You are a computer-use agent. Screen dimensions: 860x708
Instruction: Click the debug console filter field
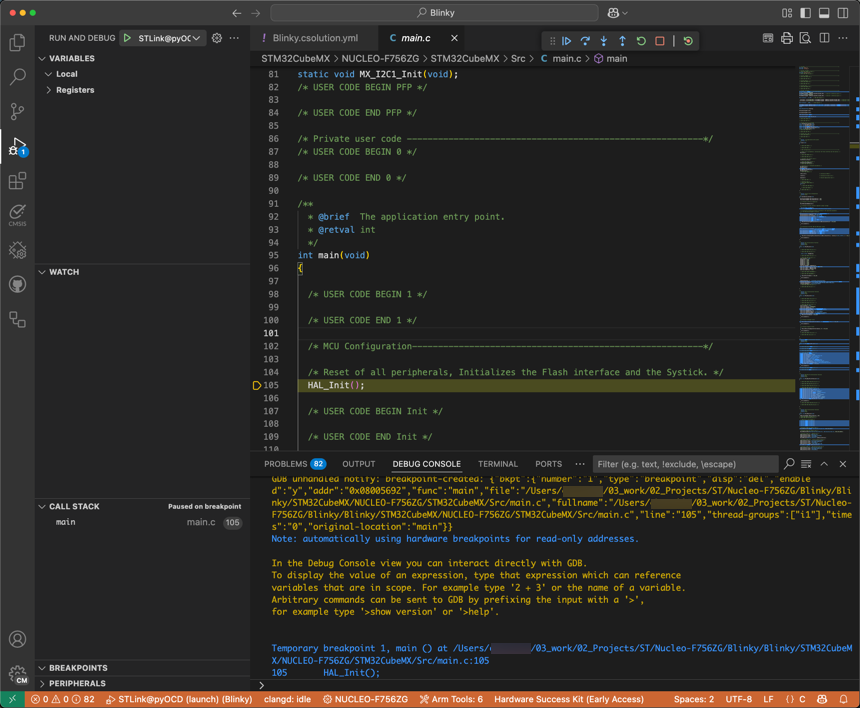[685, 464]
